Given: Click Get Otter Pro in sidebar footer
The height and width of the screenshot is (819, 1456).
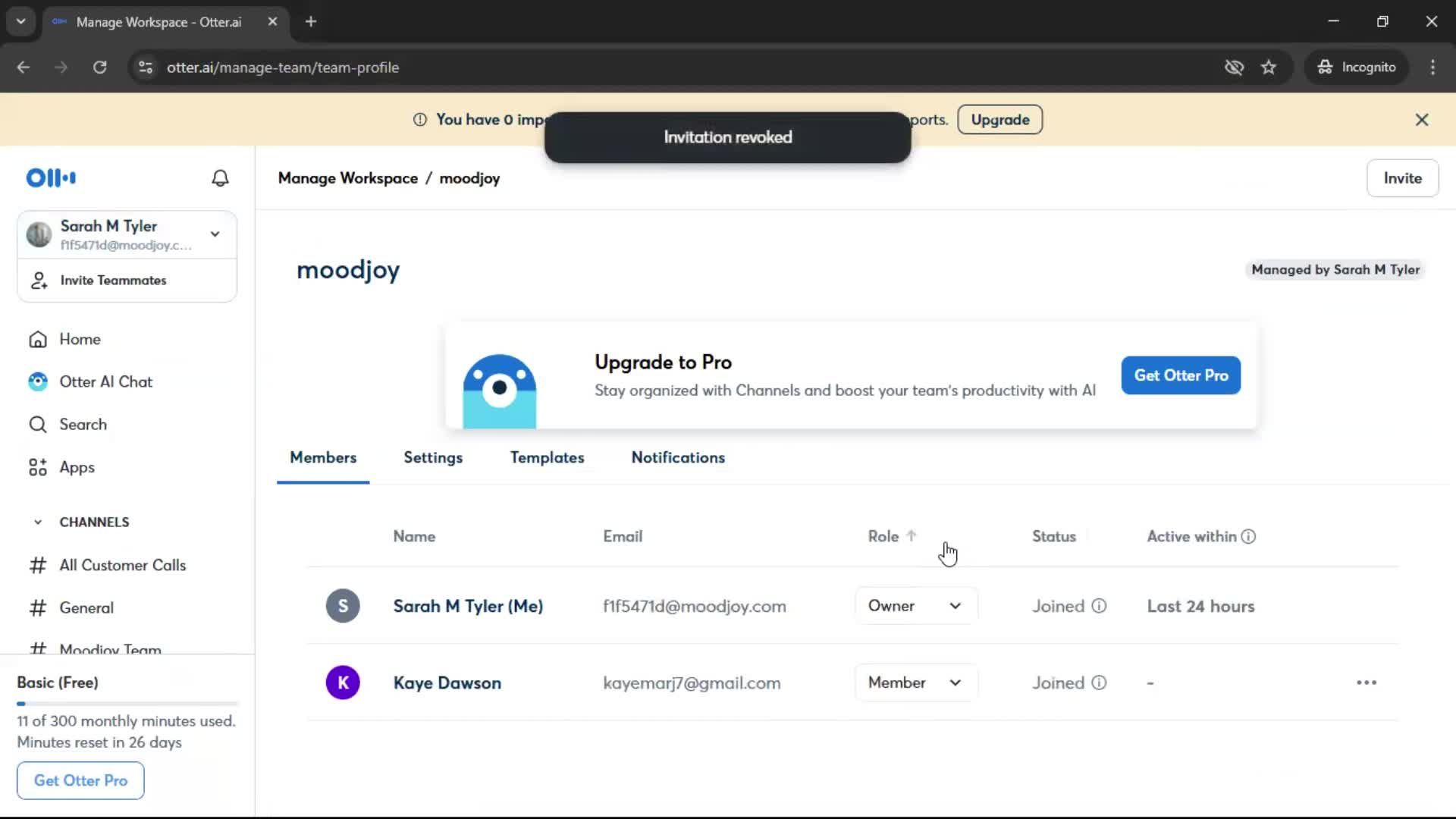Looking at the screenshot, I should click(80, 781).
